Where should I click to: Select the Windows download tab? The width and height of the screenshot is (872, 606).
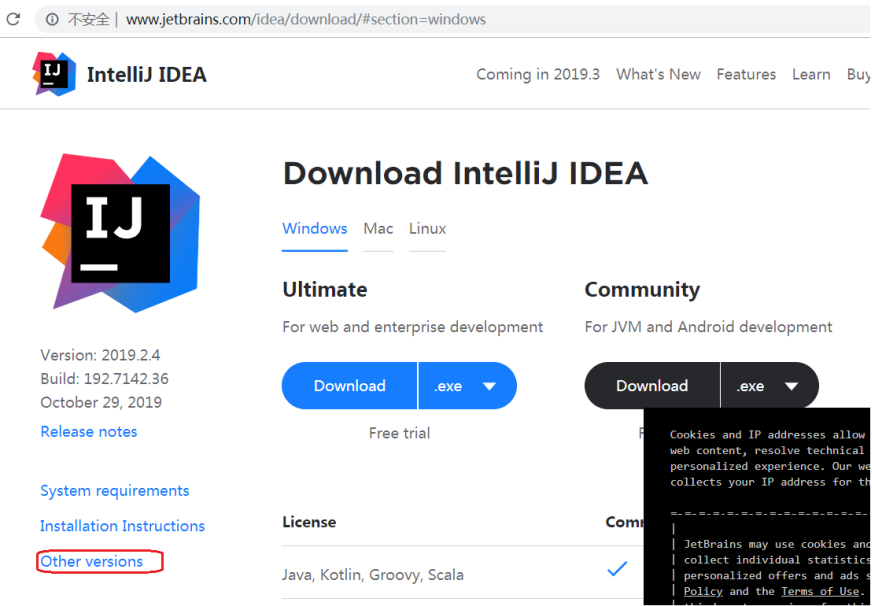click(x=315, y=228)
